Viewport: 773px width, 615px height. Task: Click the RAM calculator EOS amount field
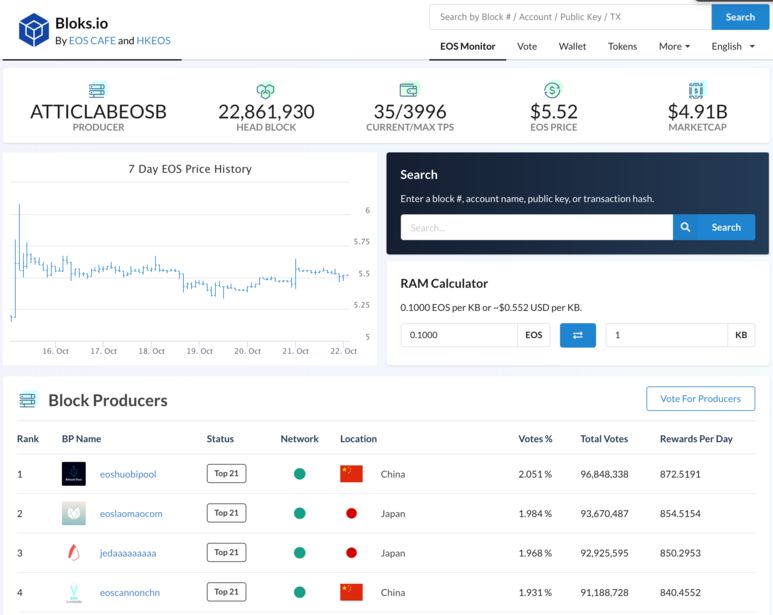[459, 335]
